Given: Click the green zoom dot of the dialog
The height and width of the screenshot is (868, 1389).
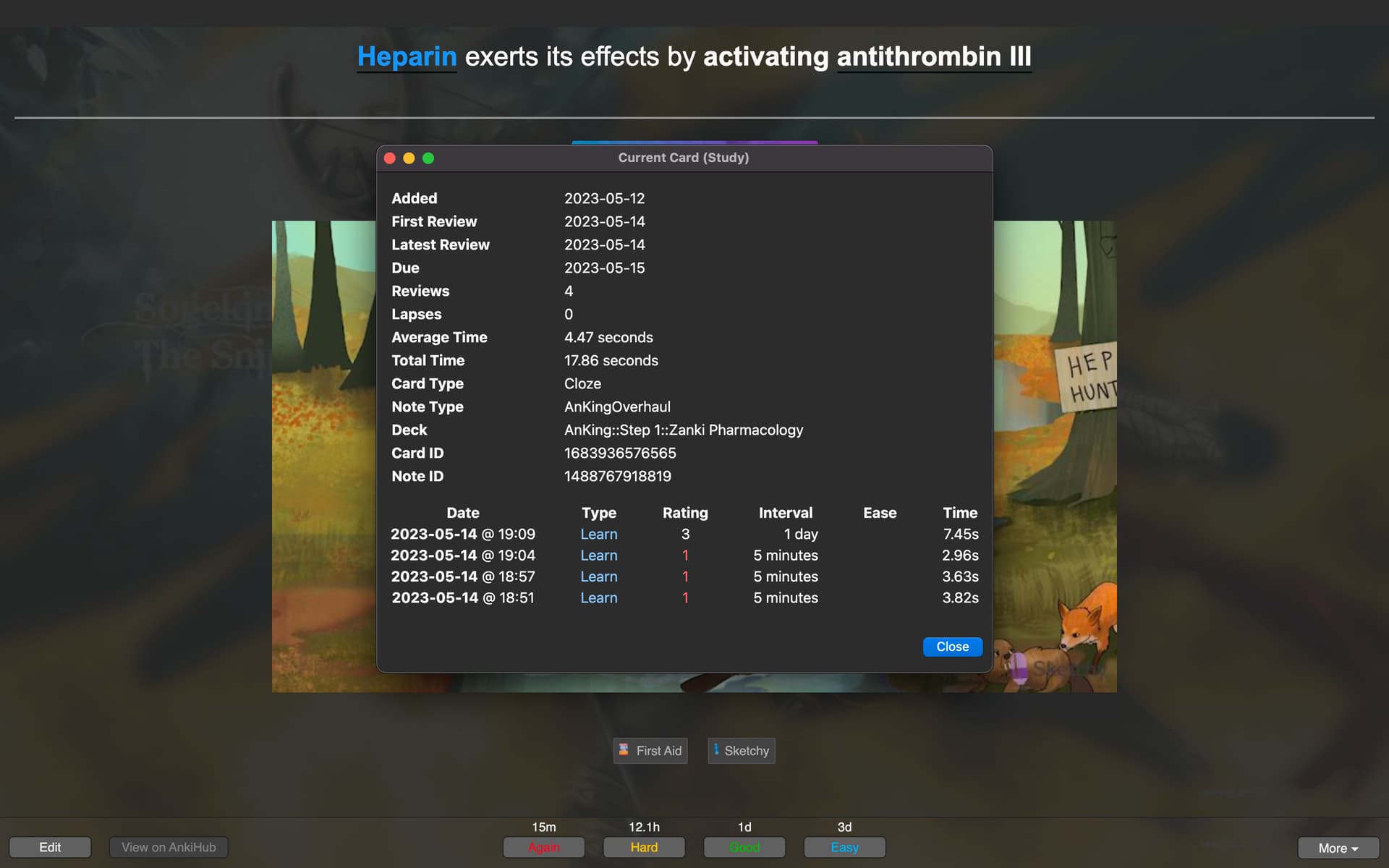Looking at the screenshot, I should click(428, 158).
